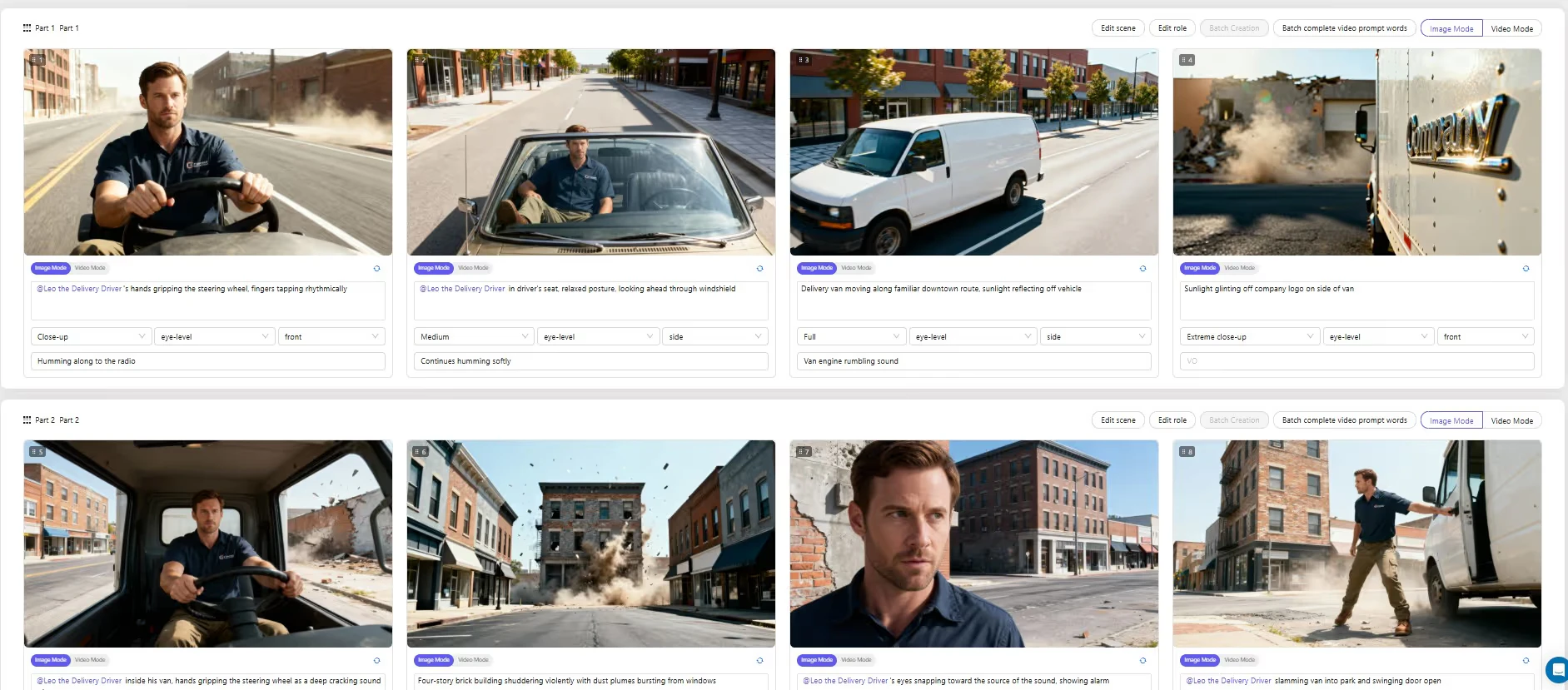Select Video Mode tab in Part 1 header
The image size is (1568, 690).
[1511, 28]
